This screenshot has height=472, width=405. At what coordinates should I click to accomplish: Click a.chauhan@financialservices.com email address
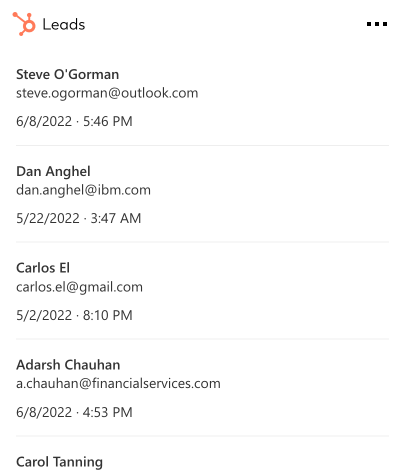[118, 384]
